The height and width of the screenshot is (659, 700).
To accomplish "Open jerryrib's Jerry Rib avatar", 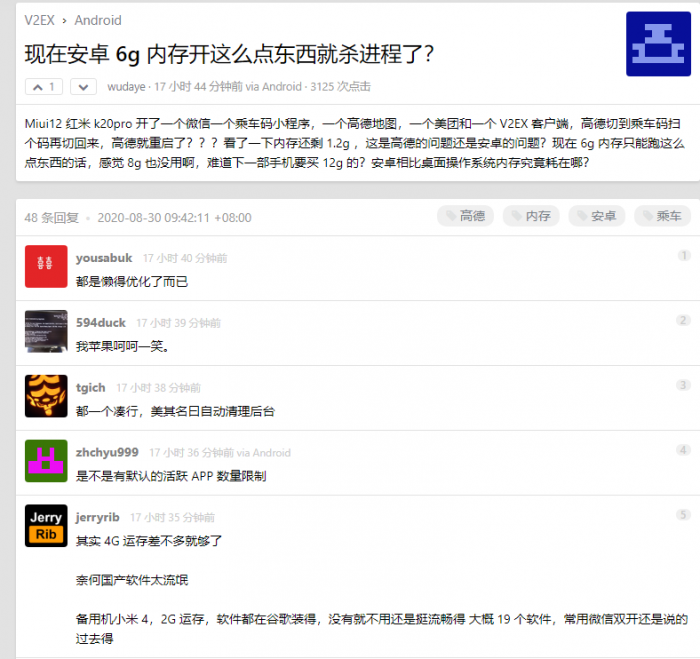I will coord(46,526).
